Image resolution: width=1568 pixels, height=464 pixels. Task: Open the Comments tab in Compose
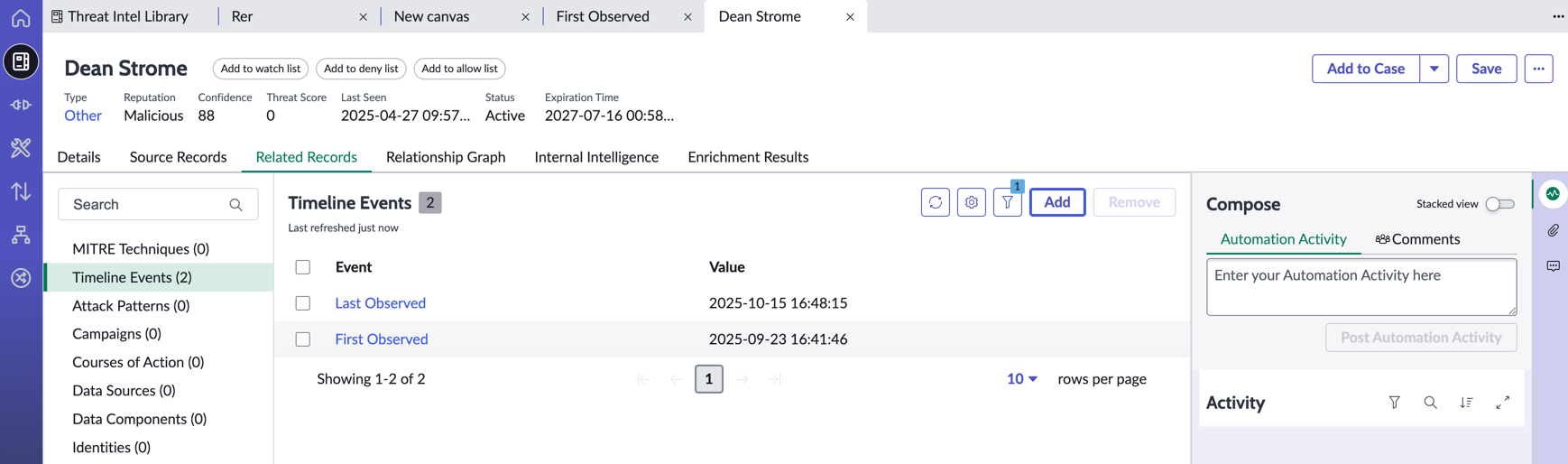(x=1417, y=239)
